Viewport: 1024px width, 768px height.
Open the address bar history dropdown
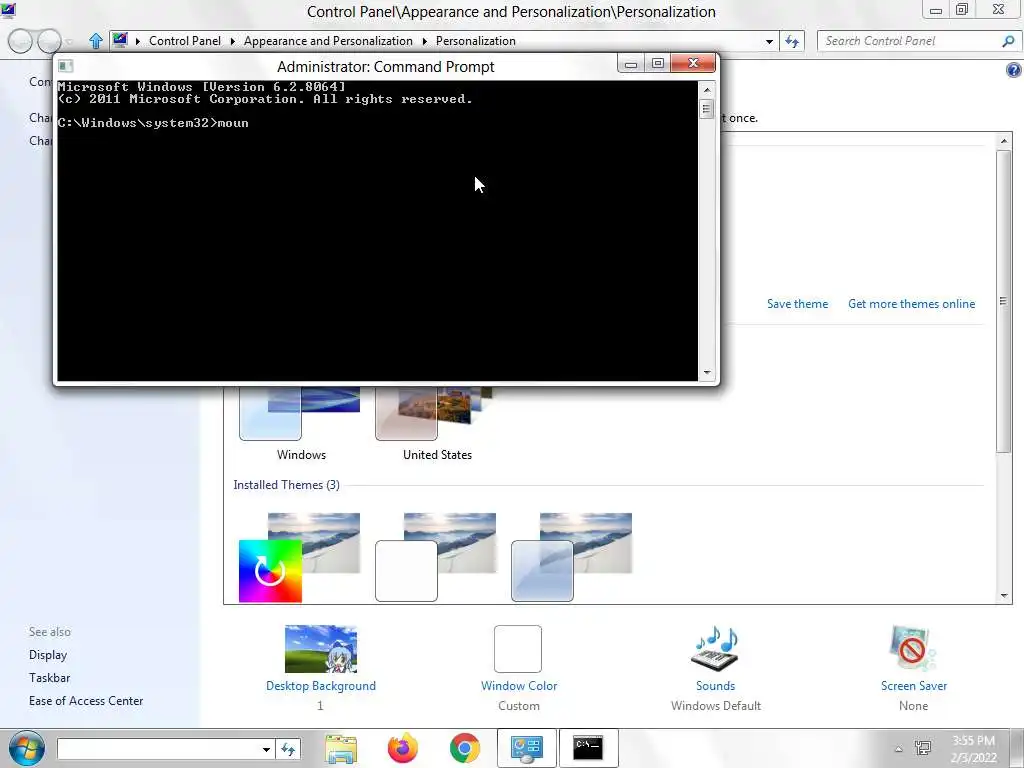click(769, 41)
